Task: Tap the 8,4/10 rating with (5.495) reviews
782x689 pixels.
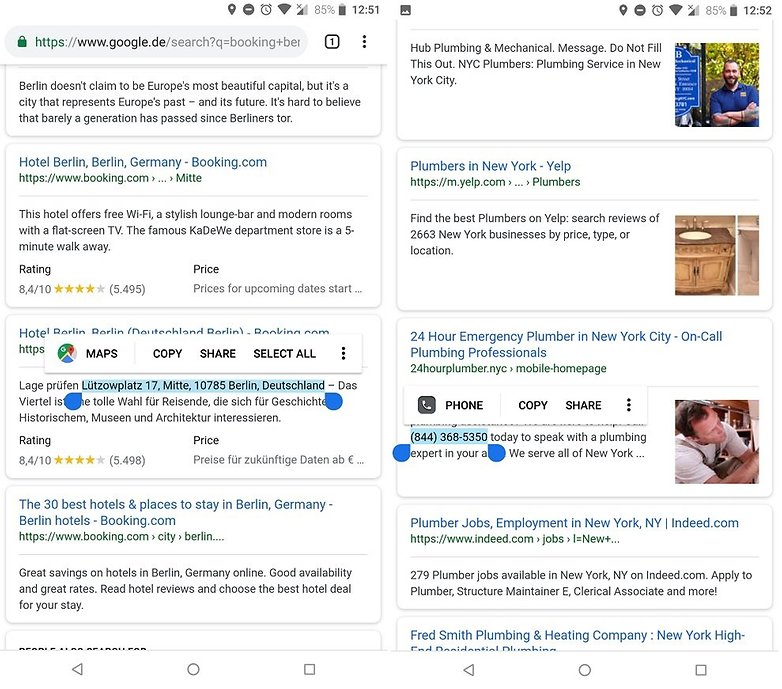Action: (x=82, y=289)
